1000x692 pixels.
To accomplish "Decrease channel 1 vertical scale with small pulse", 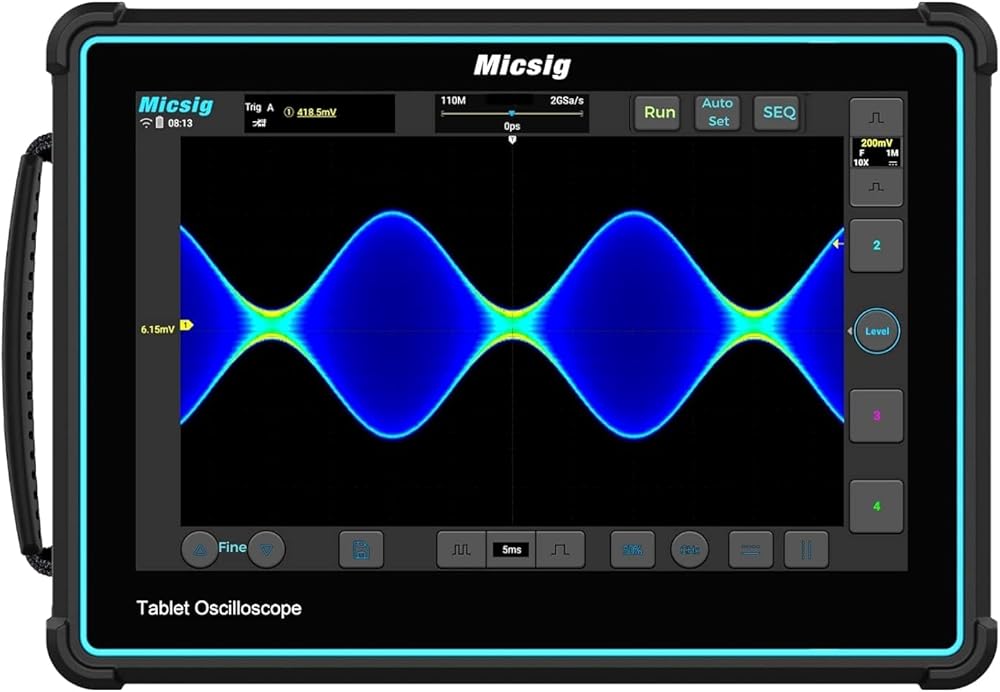I will tap(876, 187).
